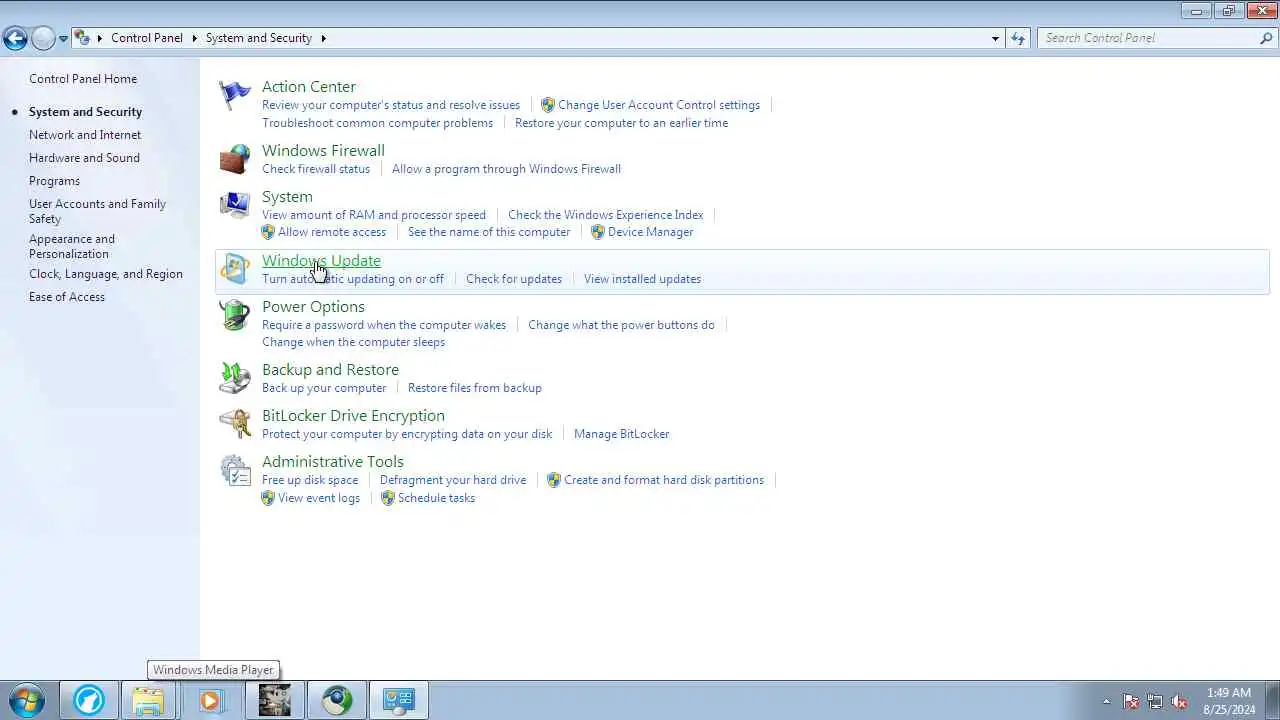Screen dimensions: 1280x720
Task: Click the Control Panel taskbar icon
Action: [398, 700]
